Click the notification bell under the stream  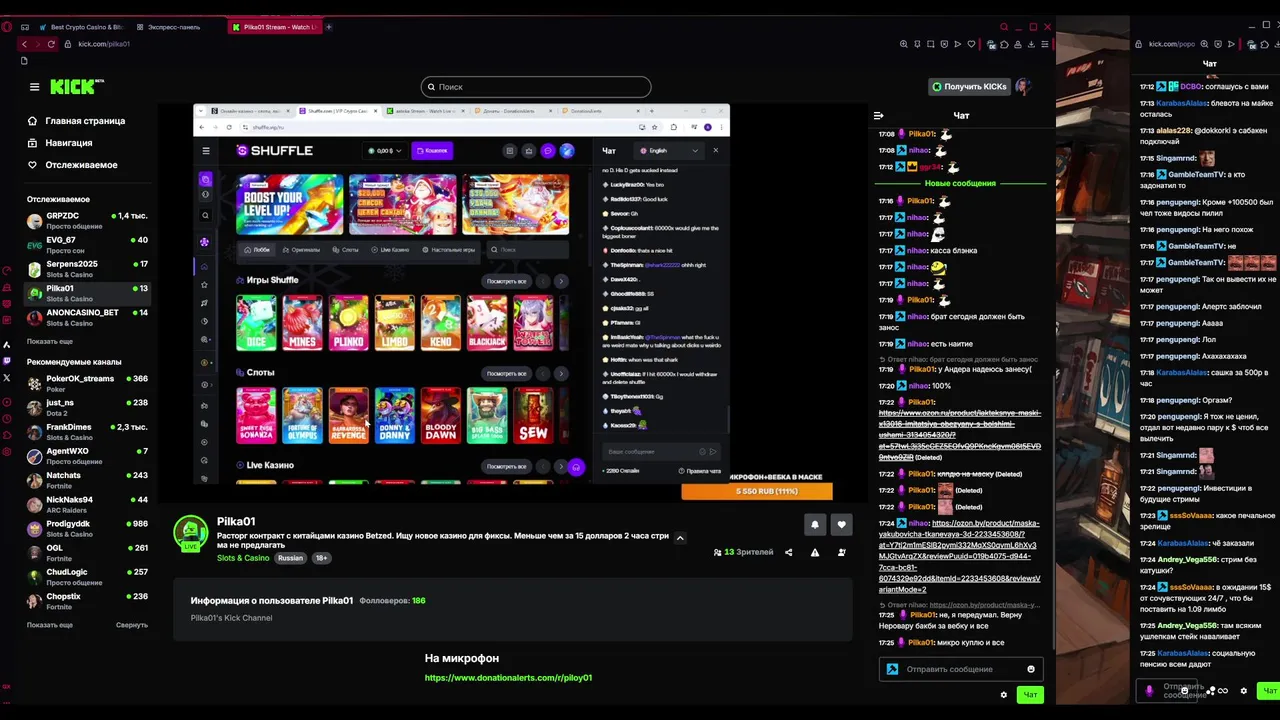(815, 524)
